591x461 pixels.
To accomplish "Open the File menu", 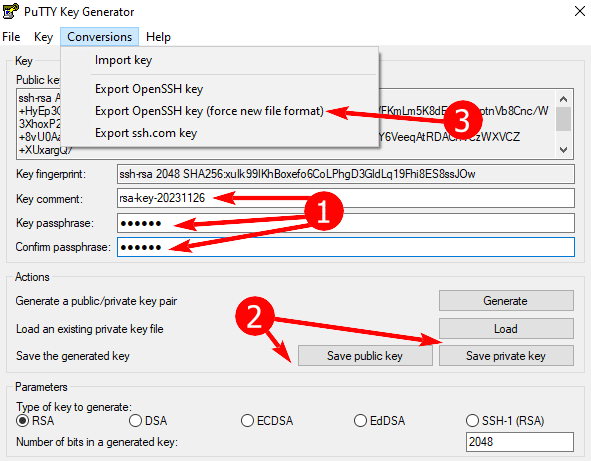I will tap(11, 37).
